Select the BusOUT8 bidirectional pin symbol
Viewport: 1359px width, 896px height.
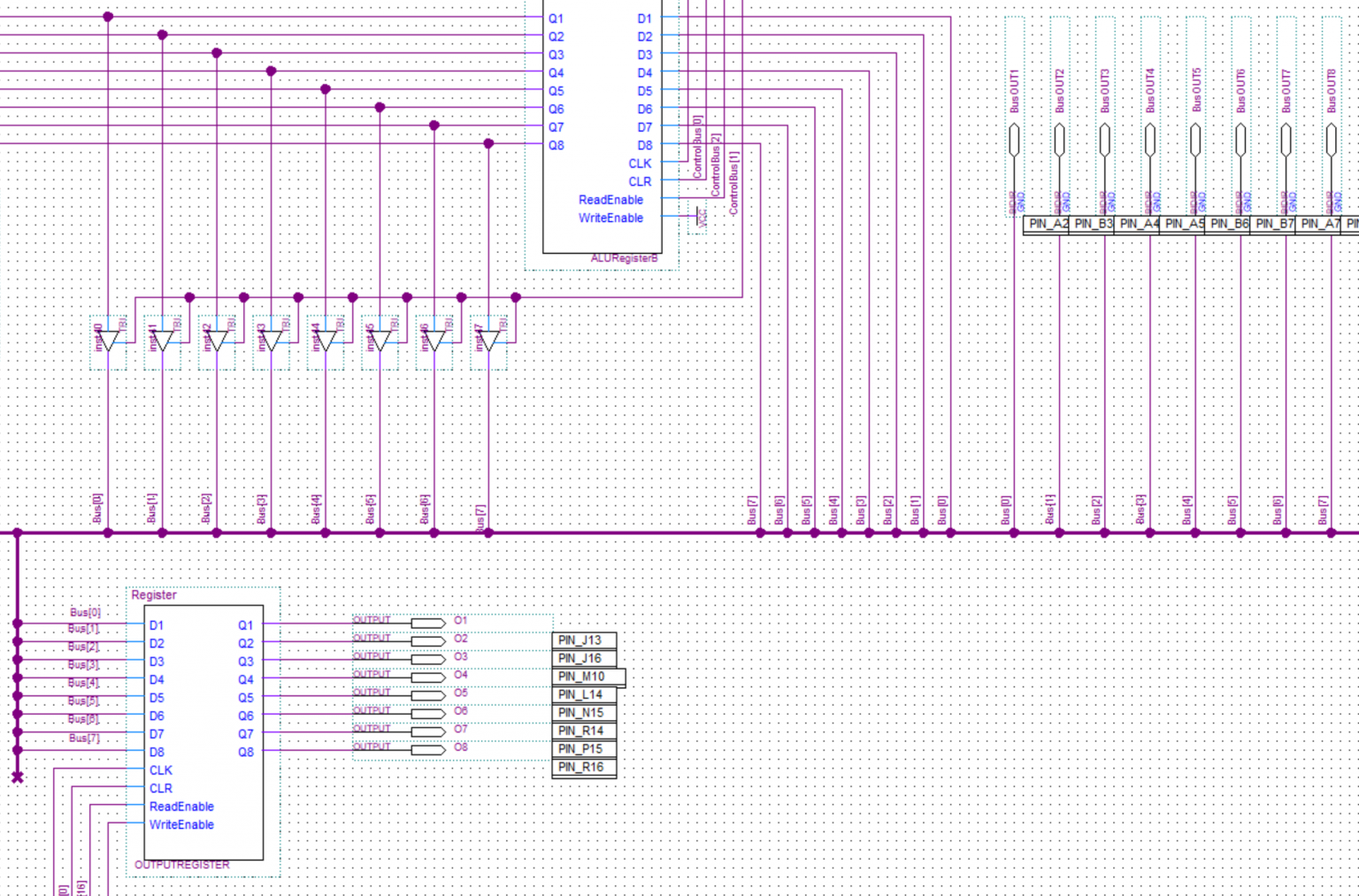(x=1330, y=140)
